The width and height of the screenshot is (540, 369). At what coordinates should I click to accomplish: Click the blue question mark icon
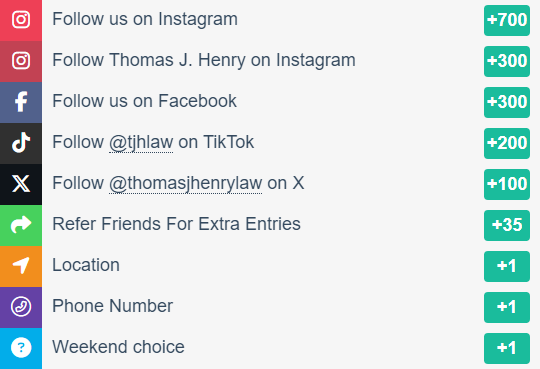click(x=21, y=347)
